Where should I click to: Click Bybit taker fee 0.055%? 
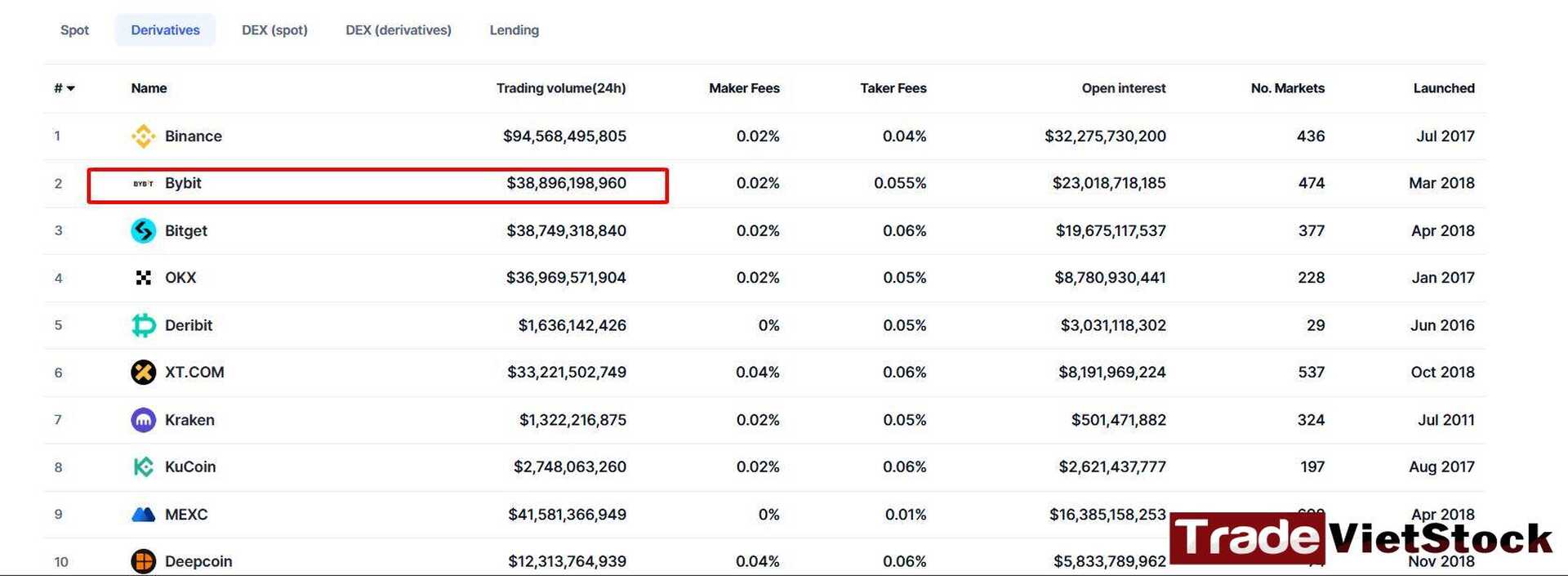900,183
